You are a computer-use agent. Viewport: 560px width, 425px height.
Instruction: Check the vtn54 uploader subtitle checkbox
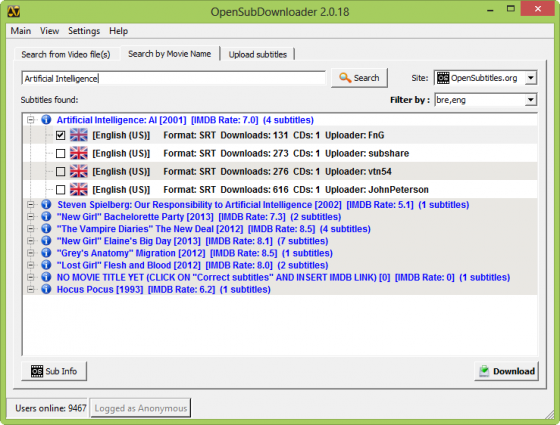click(61, 171)
